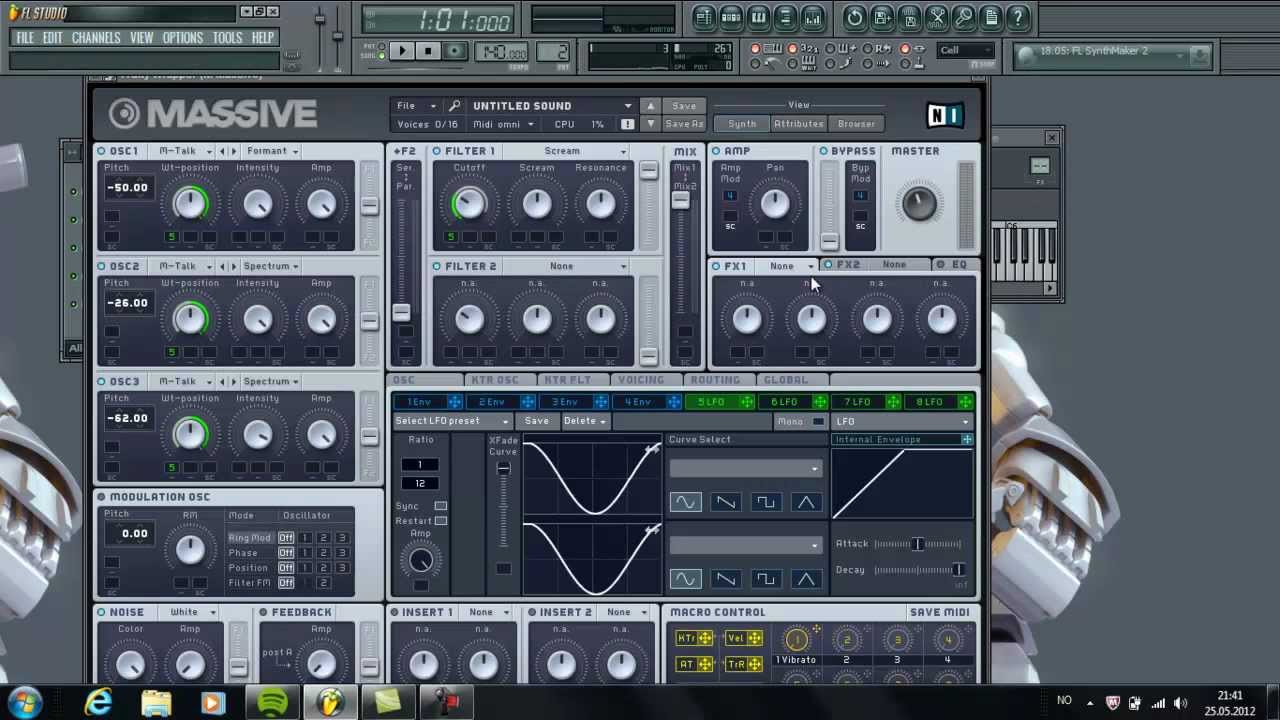Select square shape in lower curve row
The width and height of the screenshot is (1280, 720).
(765, 578)
